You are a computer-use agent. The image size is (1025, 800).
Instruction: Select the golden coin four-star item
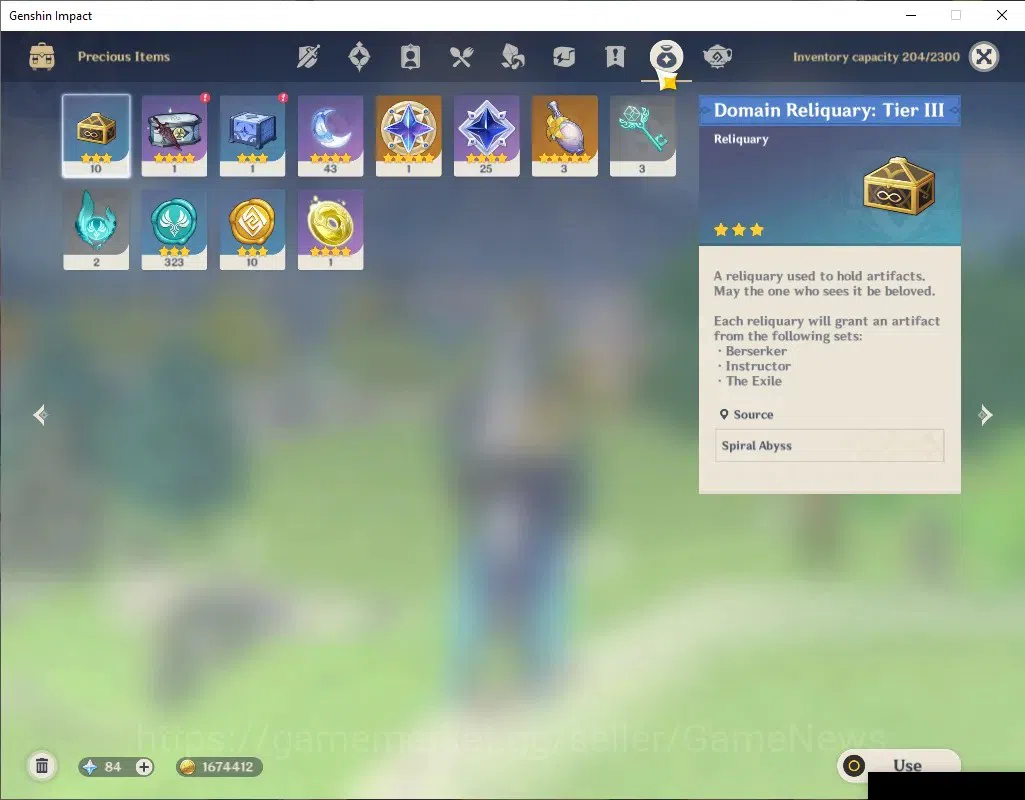(330, 229)
